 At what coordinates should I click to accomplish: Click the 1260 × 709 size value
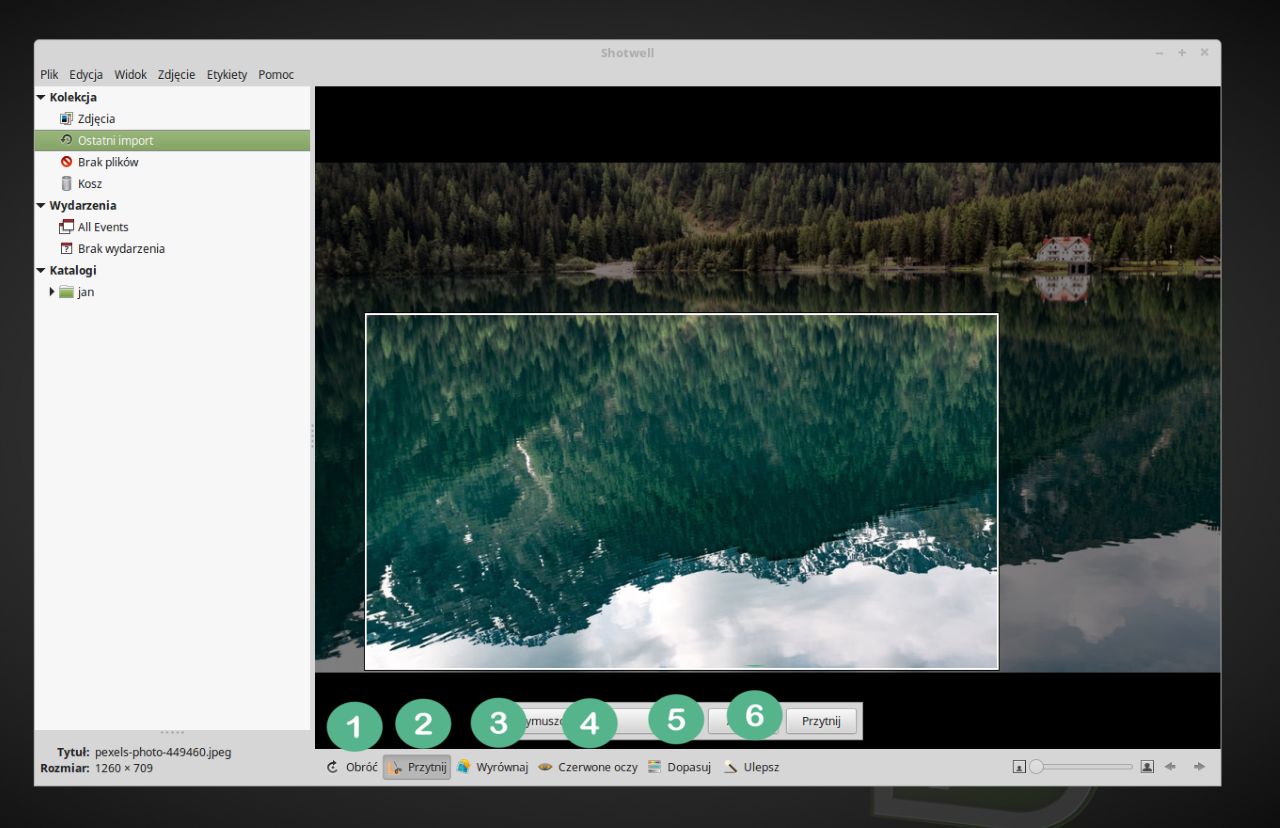[124, 768]
